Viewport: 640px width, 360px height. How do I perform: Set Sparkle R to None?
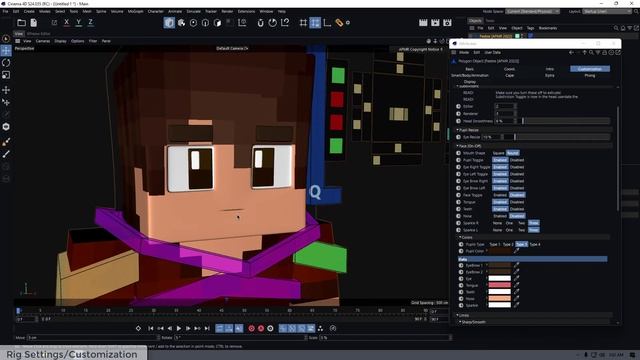(x=497, y=223)
